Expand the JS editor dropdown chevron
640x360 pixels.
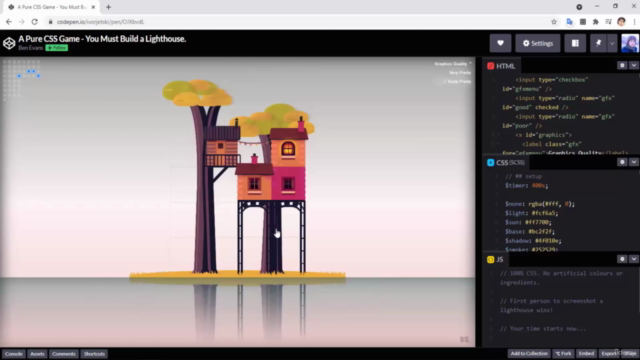click(633, 259)
